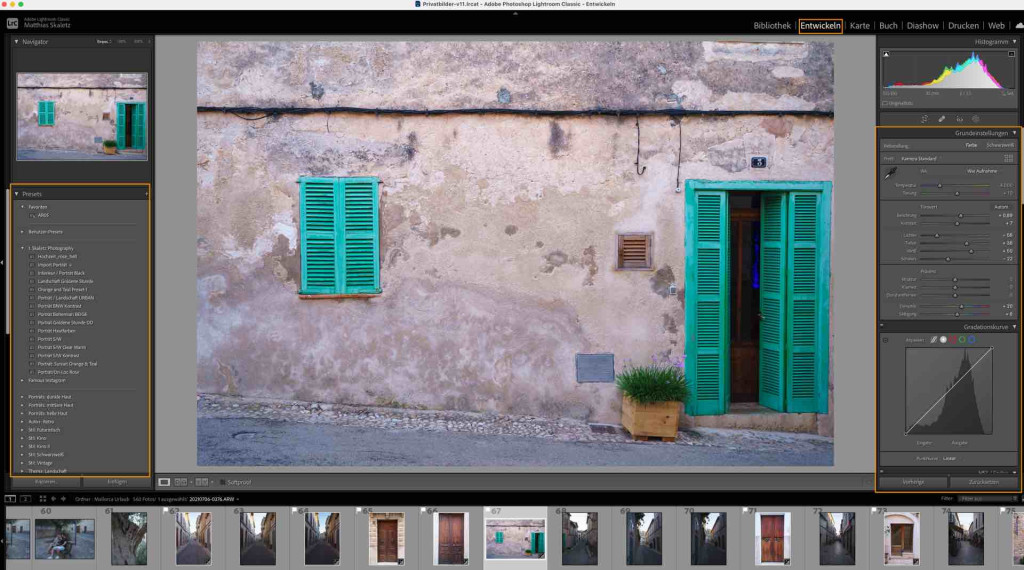Open the masking tool icon

[976, 119]
